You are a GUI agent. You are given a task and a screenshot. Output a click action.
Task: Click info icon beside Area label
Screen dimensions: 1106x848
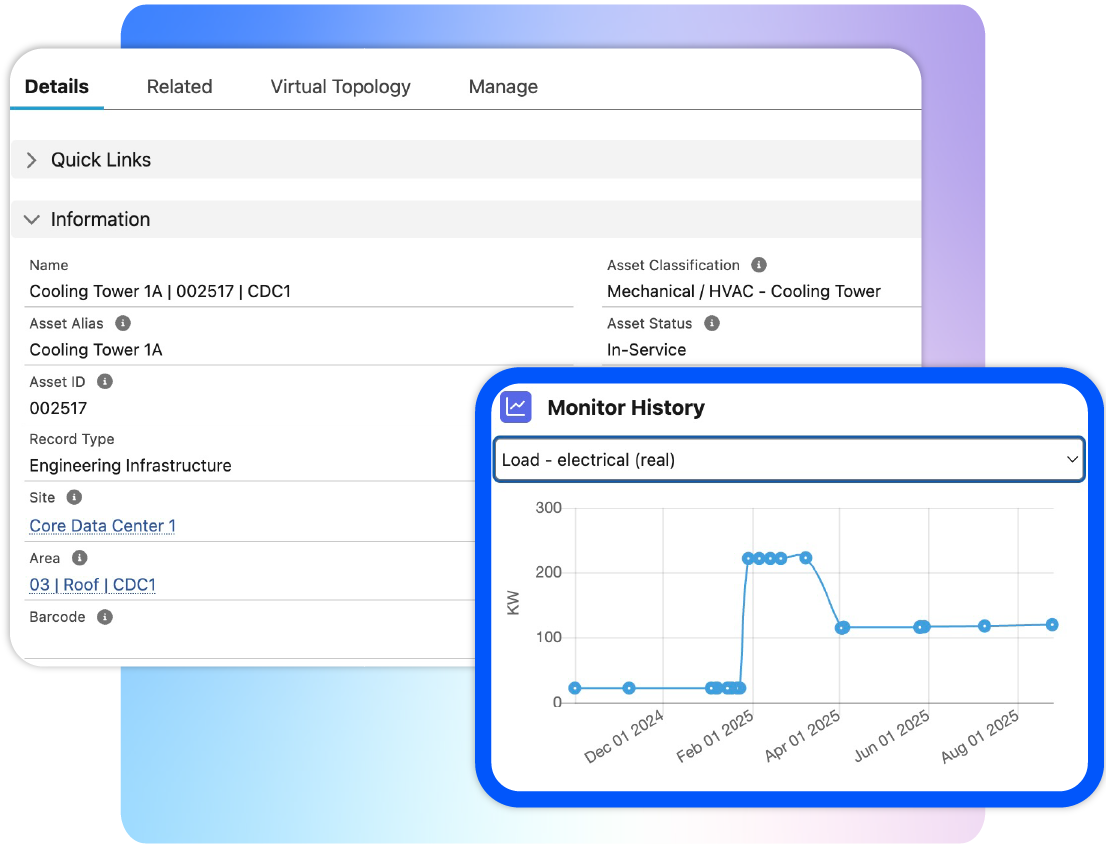click(80, 558)
